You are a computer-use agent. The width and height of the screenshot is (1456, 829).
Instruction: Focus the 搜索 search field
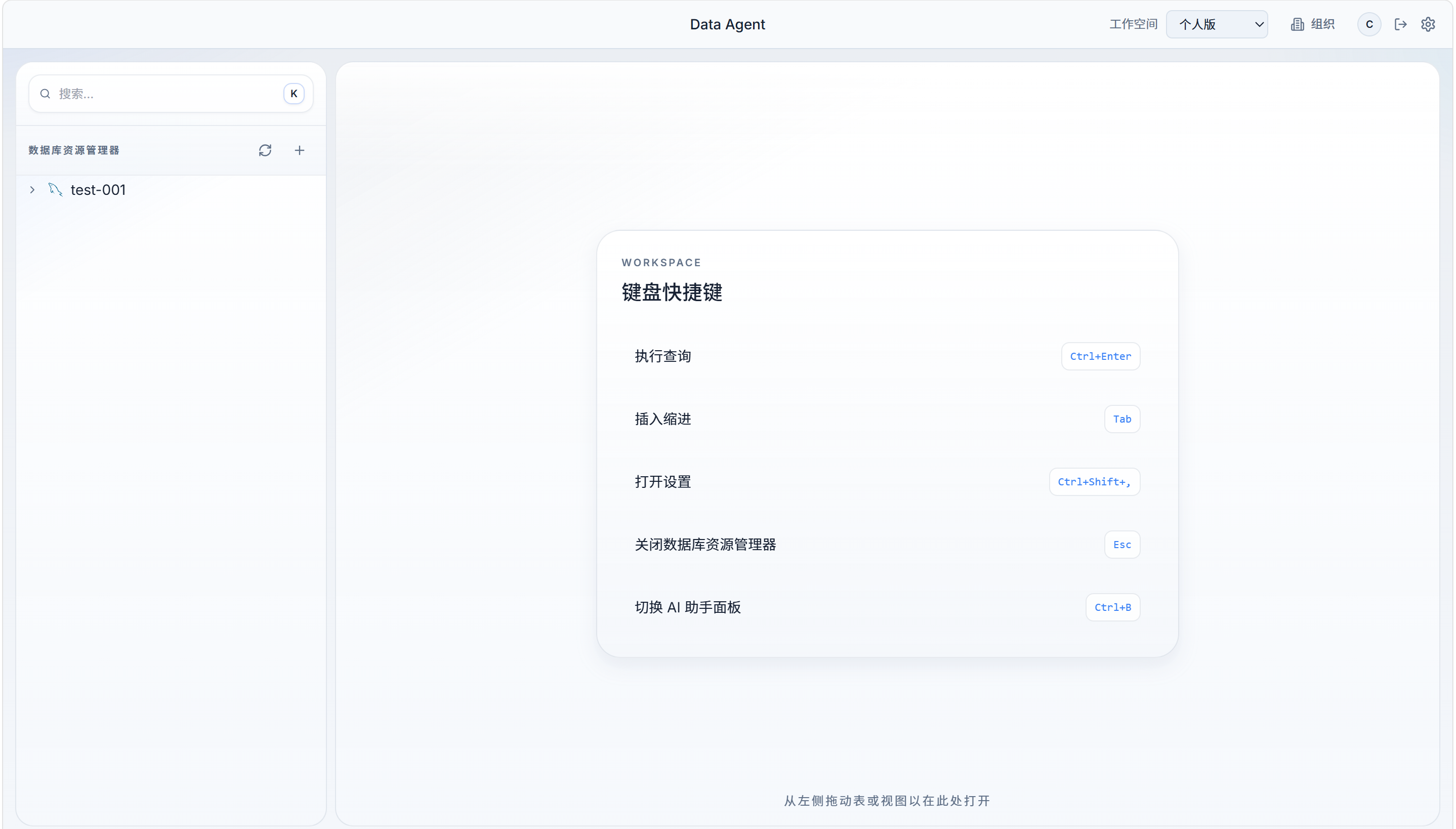[171, 93]
